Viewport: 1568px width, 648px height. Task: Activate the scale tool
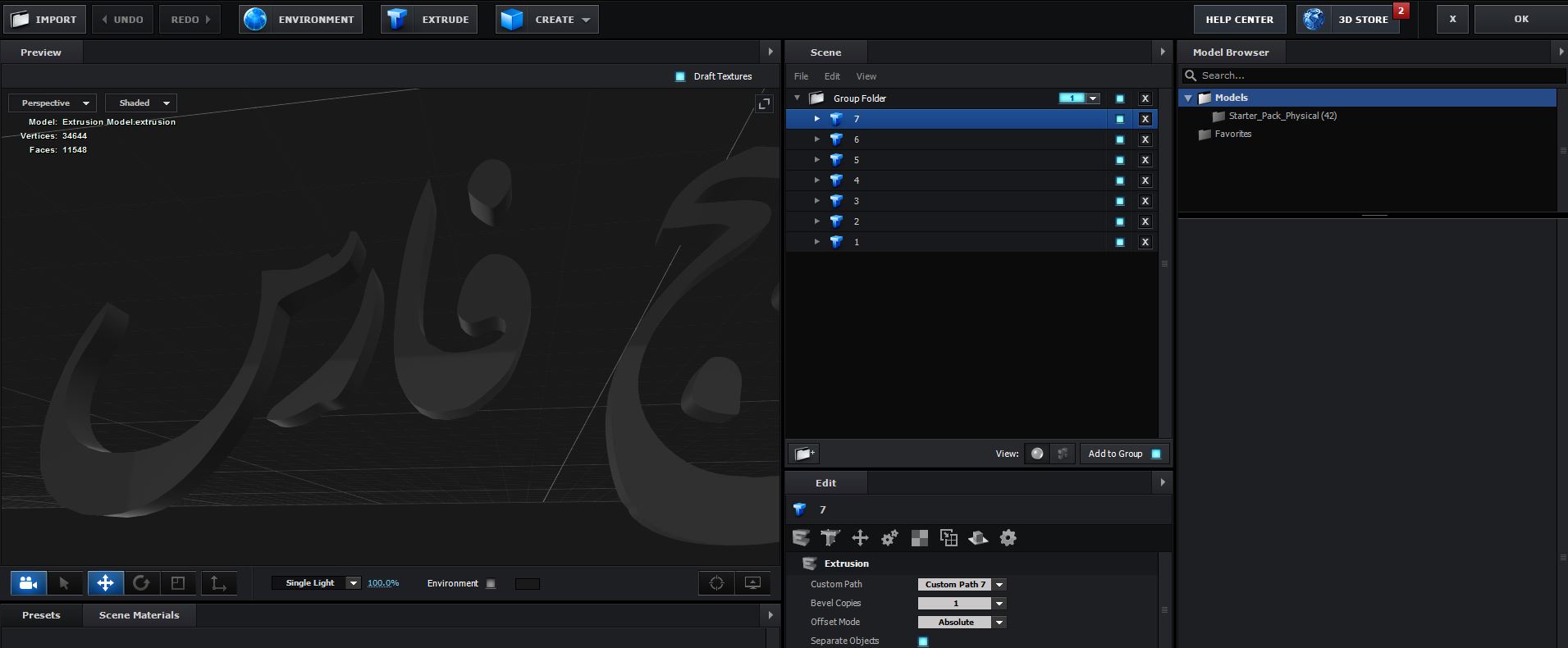178,583
